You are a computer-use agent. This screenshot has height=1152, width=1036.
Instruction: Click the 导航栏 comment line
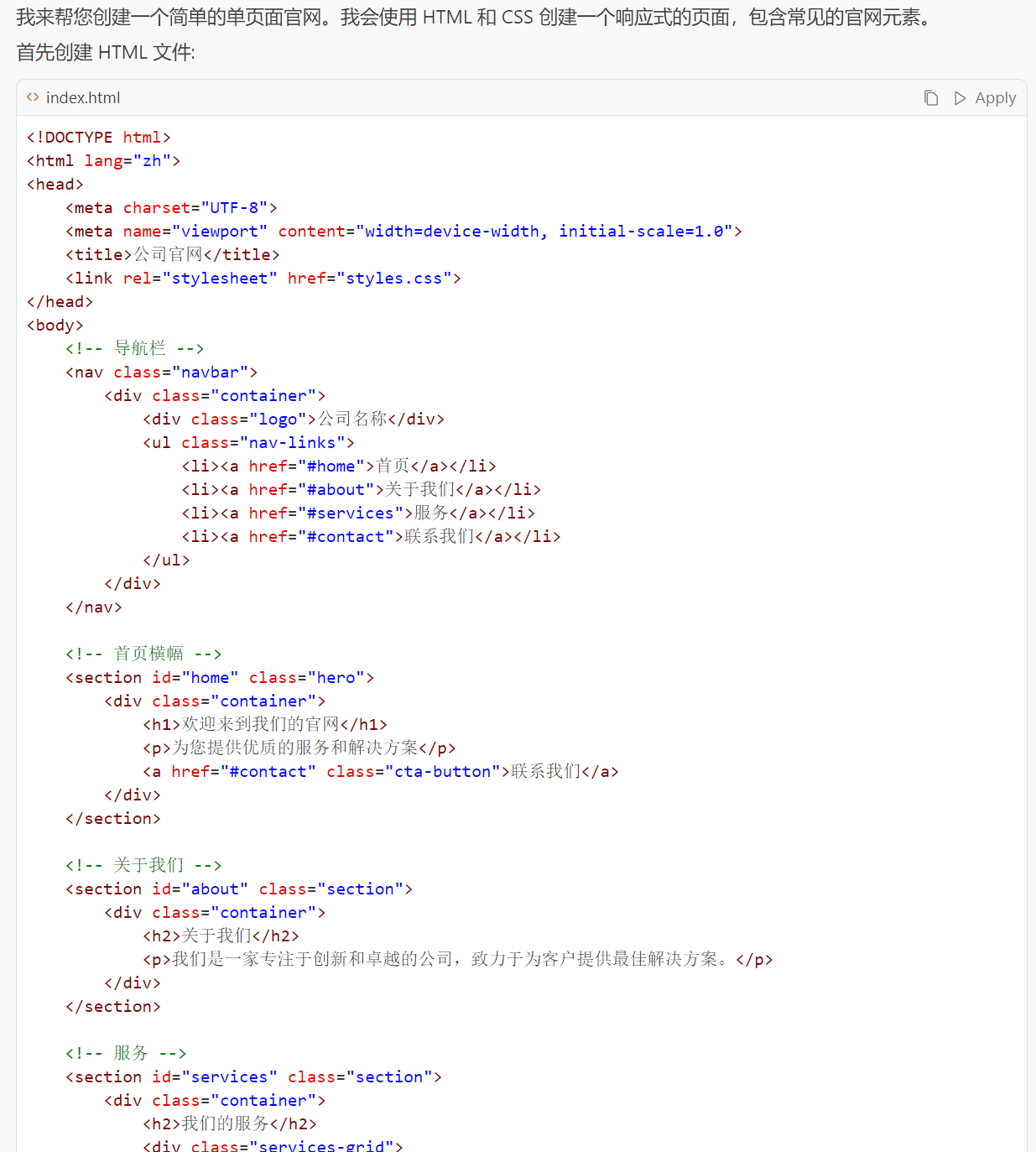(134, 349)
